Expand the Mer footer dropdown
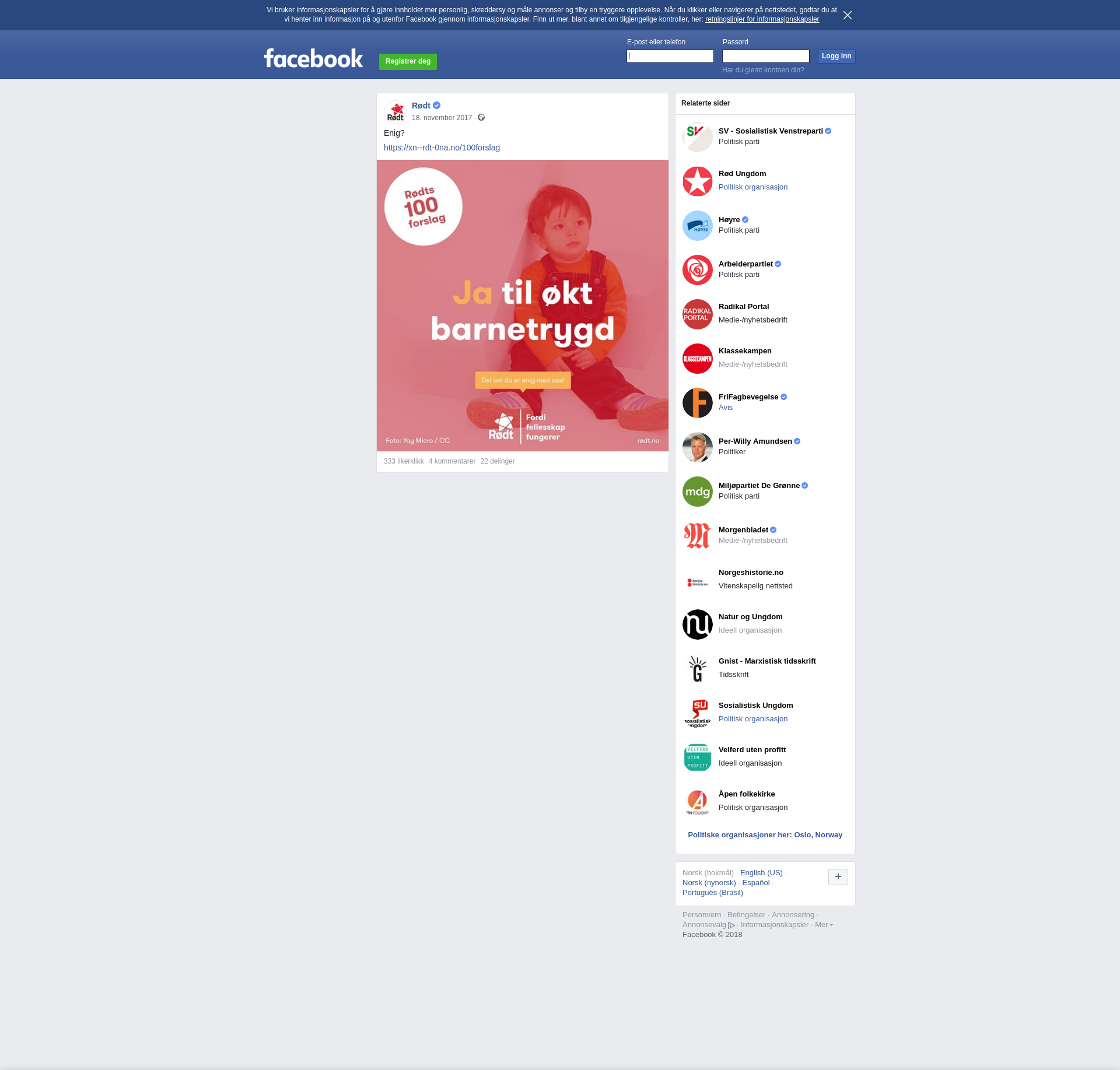The height and width of the screenshot is (1070, 1120). point(823,925)
